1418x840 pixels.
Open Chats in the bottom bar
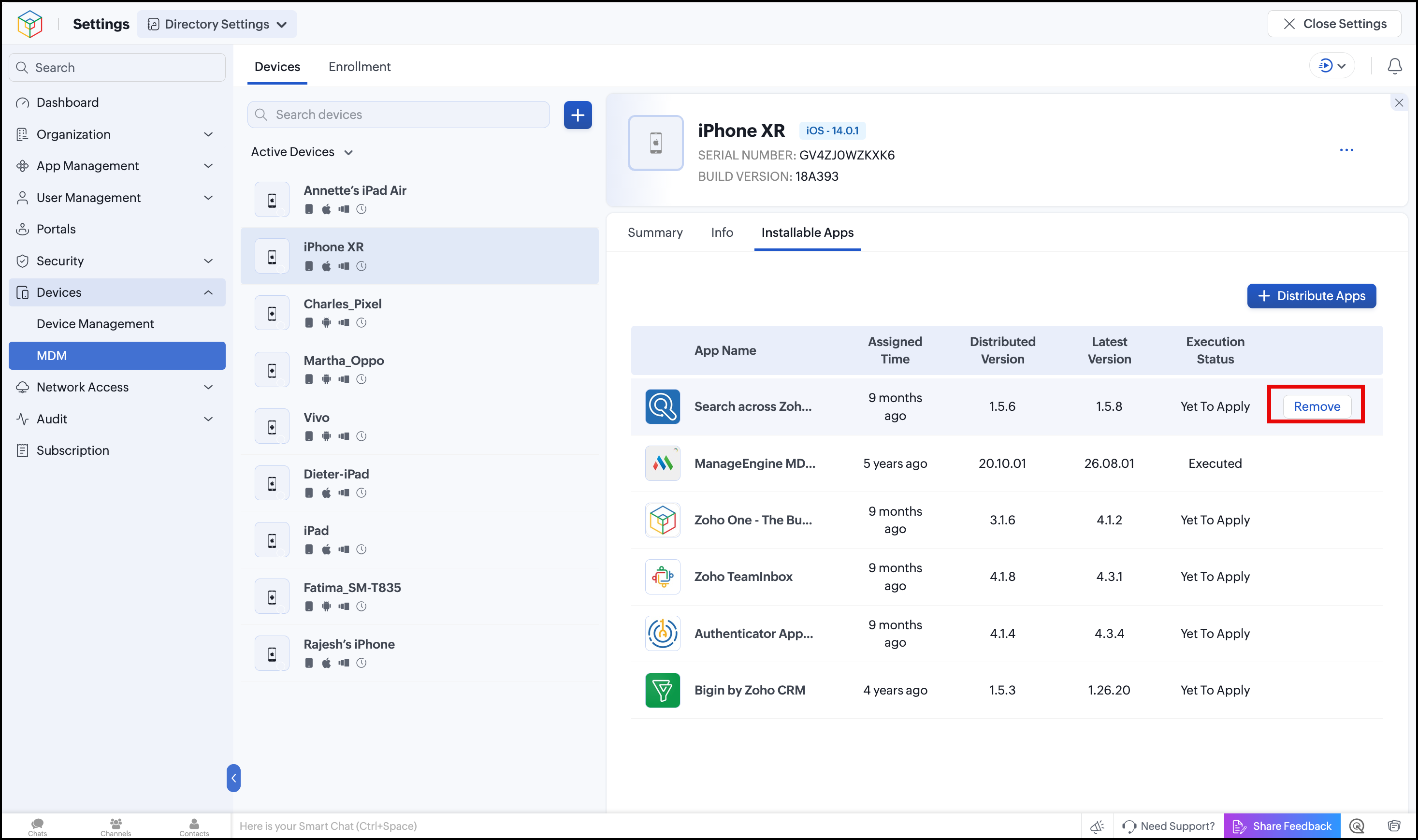point(37,826)
